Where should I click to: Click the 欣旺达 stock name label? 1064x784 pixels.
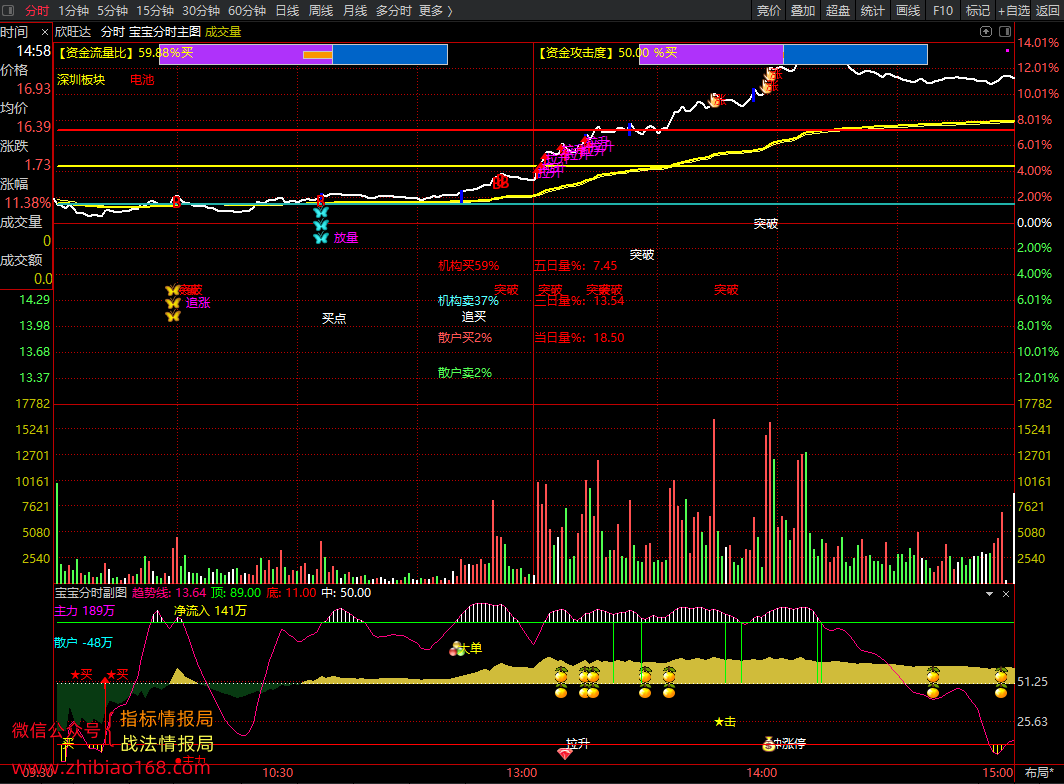point(73,32)
